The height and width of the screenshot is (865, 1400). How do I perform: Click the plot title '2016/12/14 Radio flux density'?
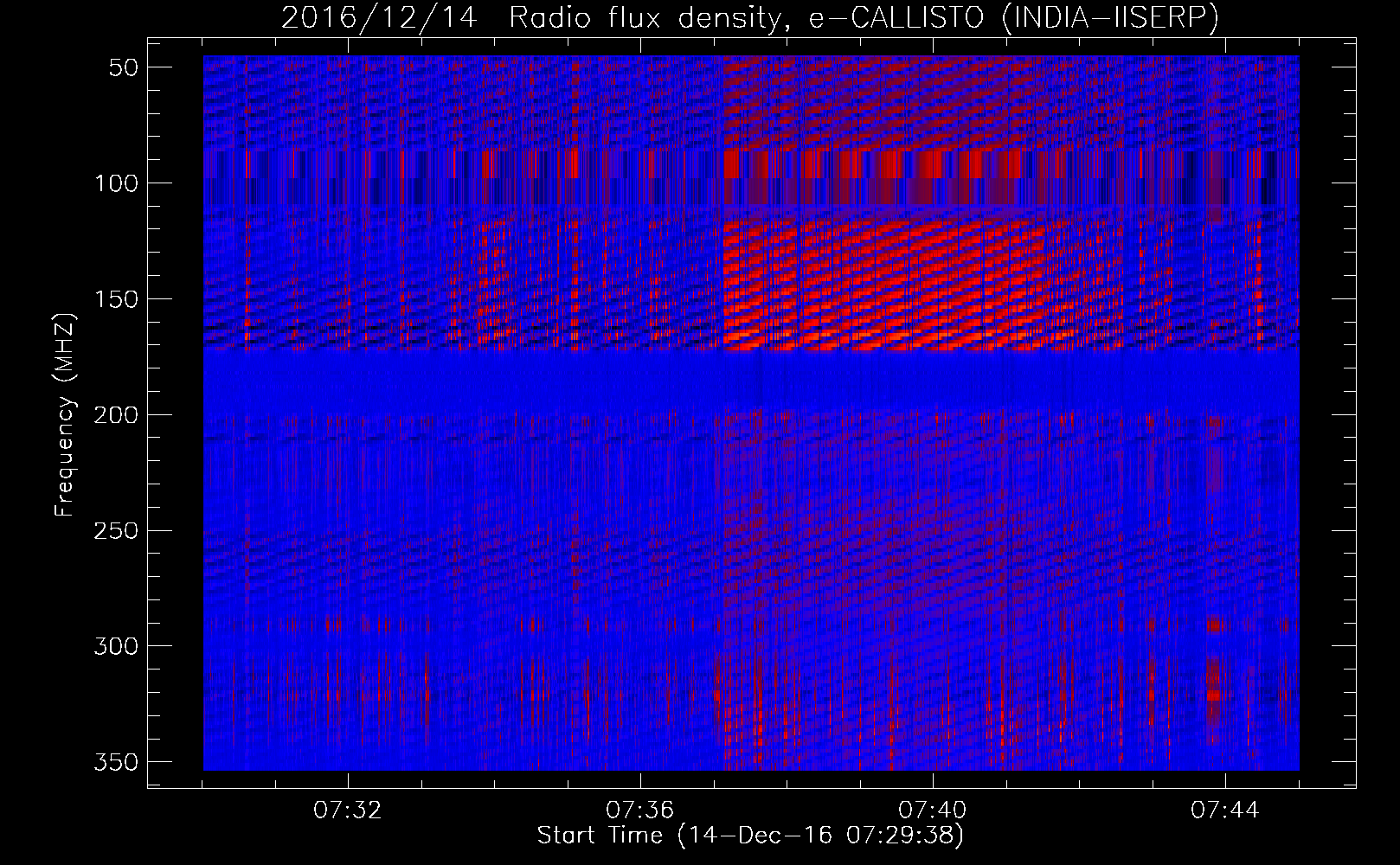749,18
